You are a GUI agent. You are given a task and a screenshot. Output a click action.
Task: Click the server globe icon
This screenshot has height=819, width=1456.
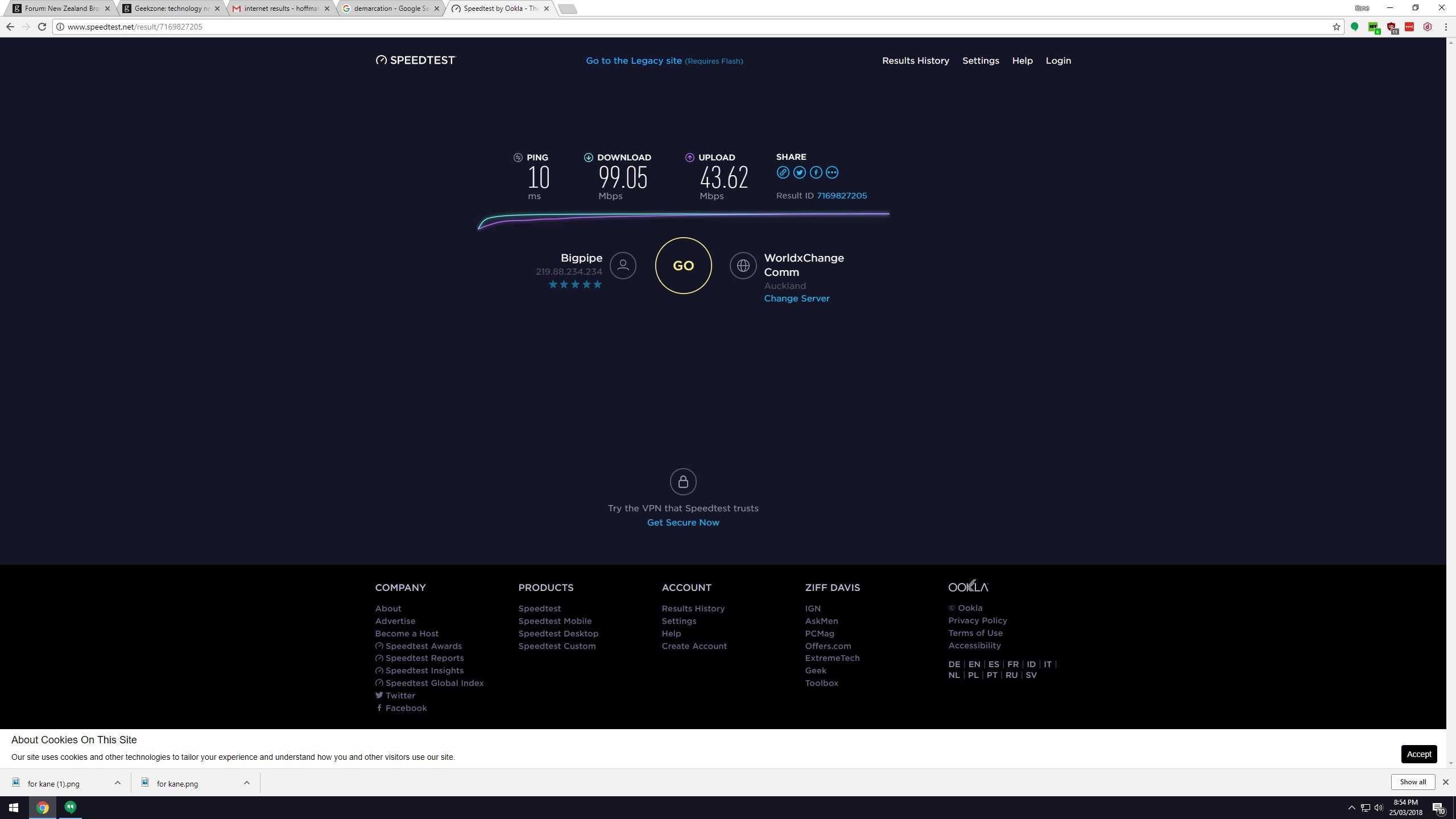pos(743,266)
